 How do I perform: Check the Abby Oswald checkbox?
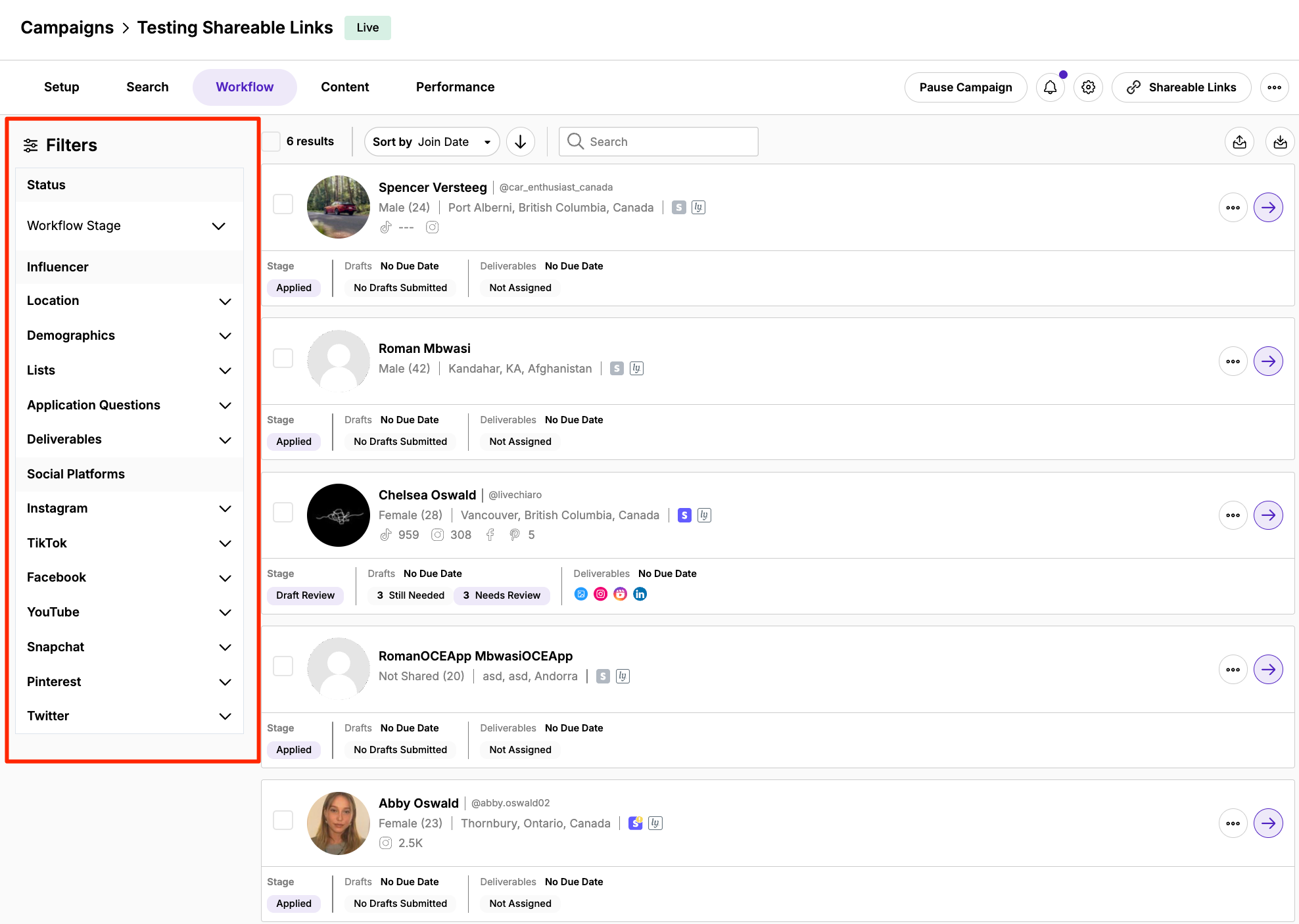(283, 820)
